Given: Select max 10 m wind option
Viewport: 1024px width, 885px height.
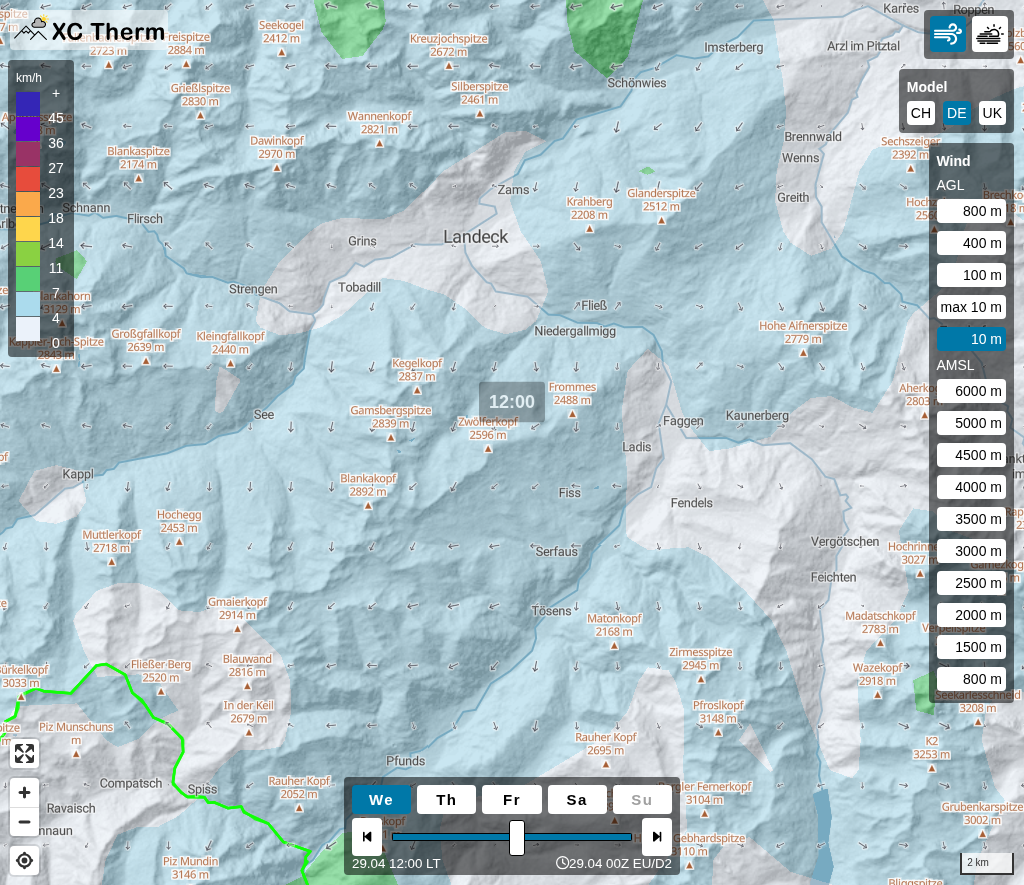Looking at the screenshot, I should point(971,307).
